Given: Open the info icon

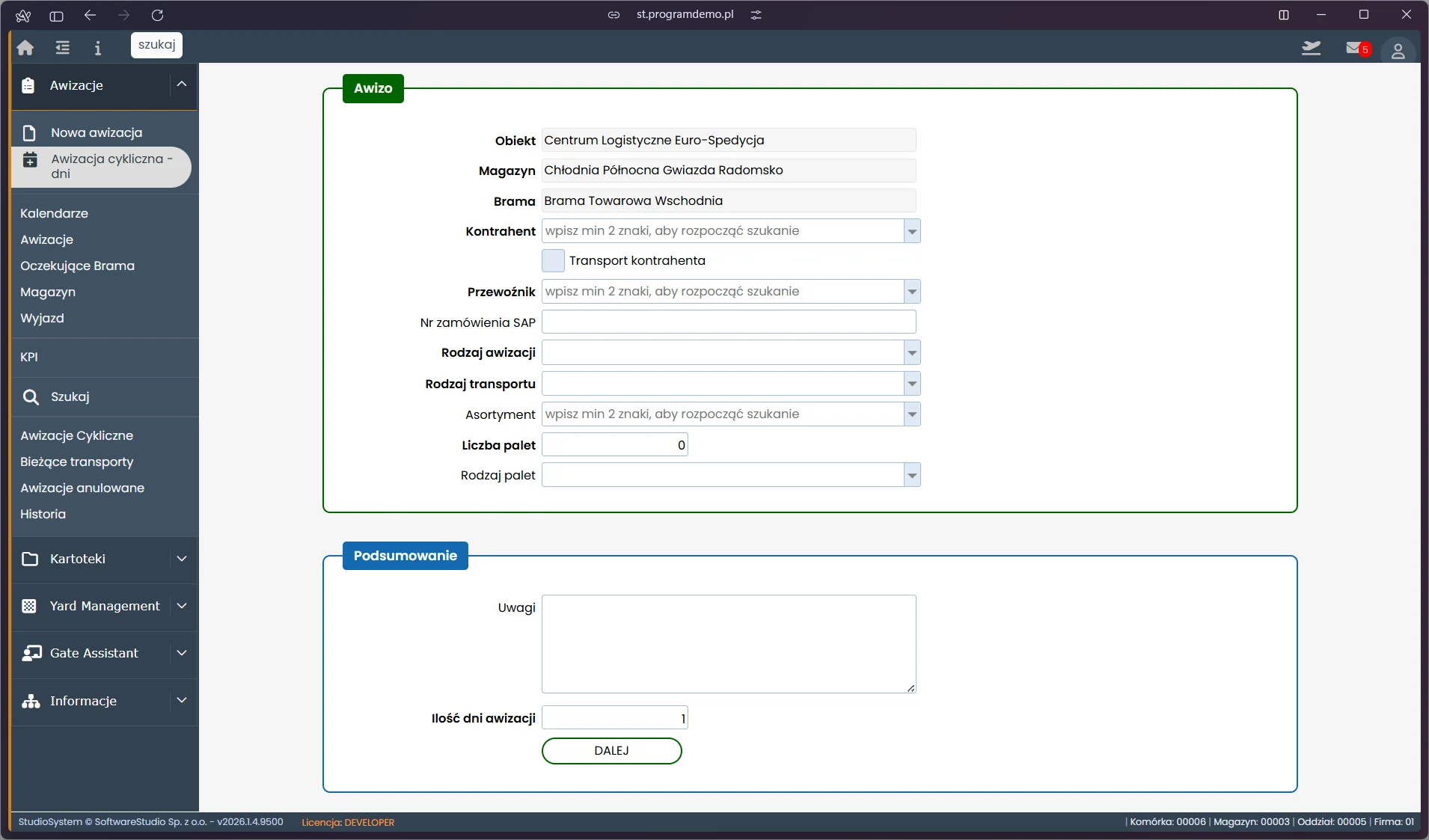Looking at the screenshot, I should tap(98, 48).
